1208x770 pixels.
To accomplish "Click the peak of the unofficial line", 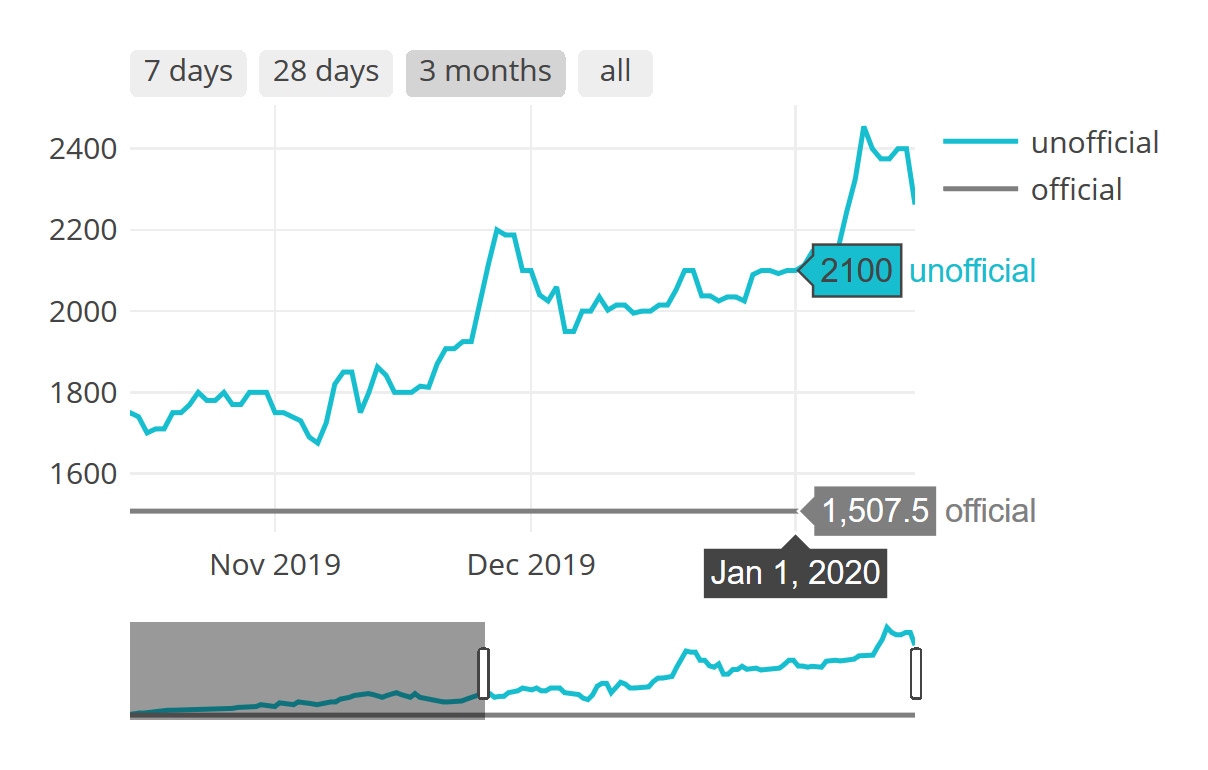I will tap(866, 128).
